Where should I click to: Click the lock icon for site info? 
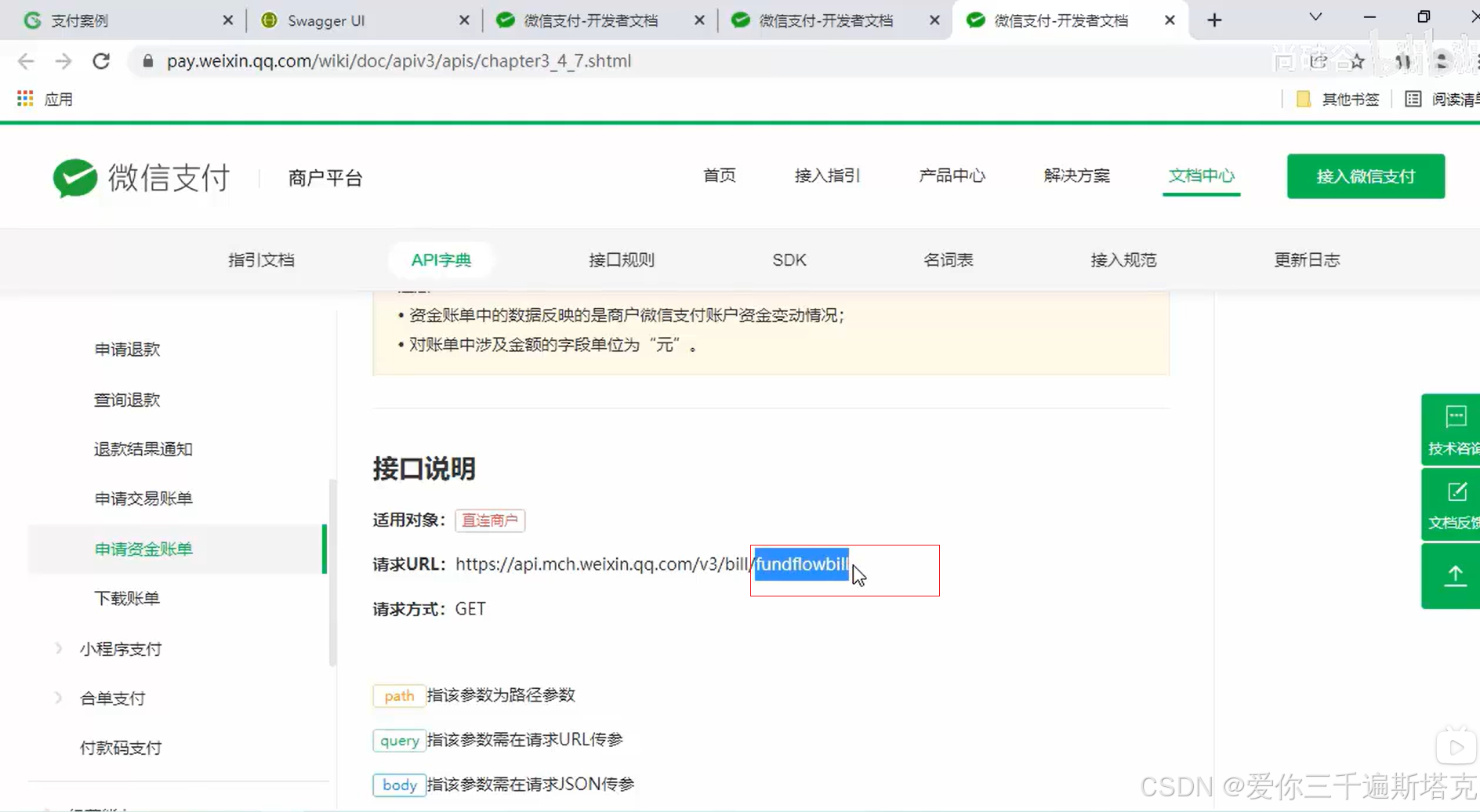click(147, 61)
